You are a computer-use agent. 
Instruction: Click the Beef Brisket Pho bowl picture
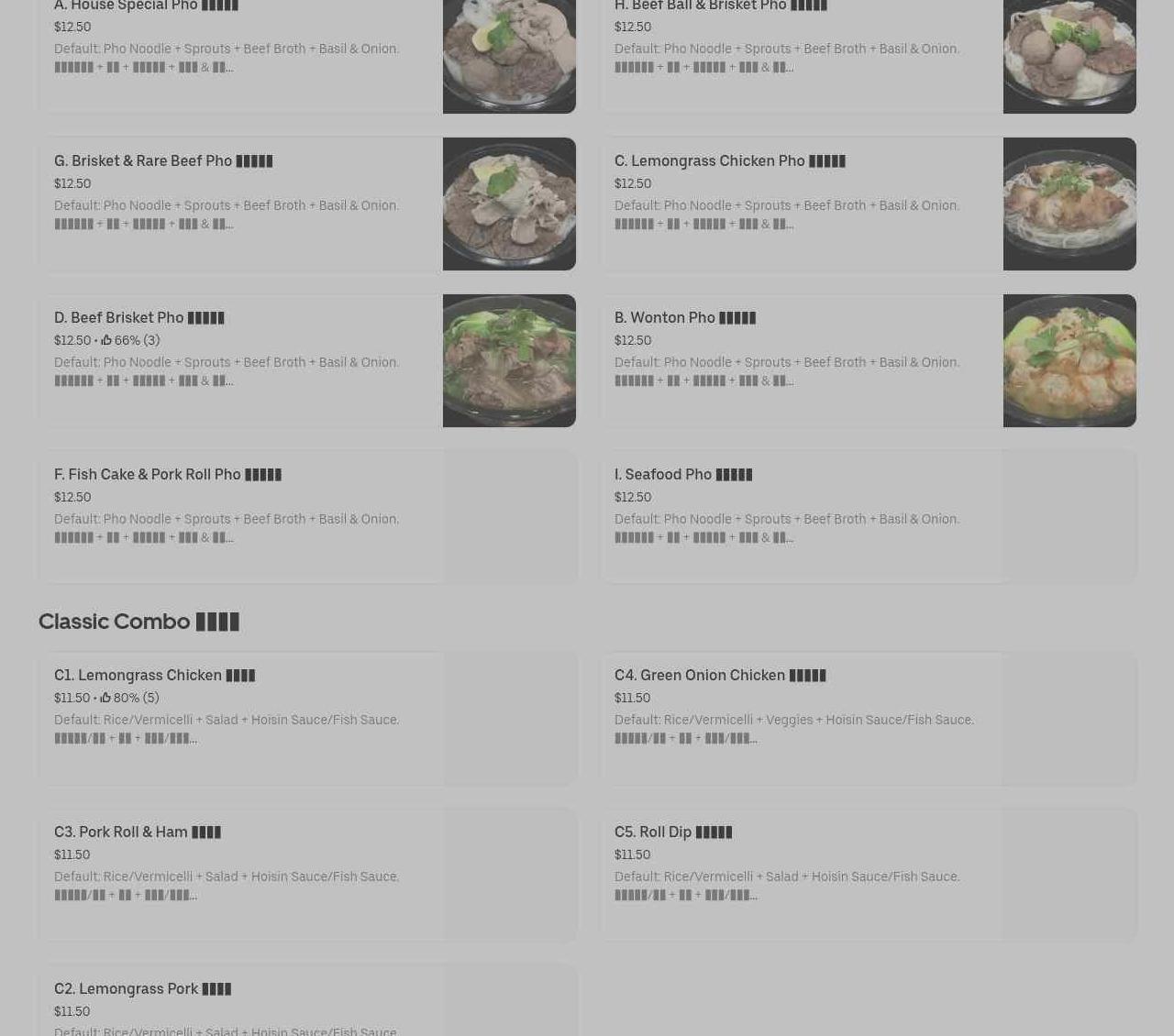509,360
